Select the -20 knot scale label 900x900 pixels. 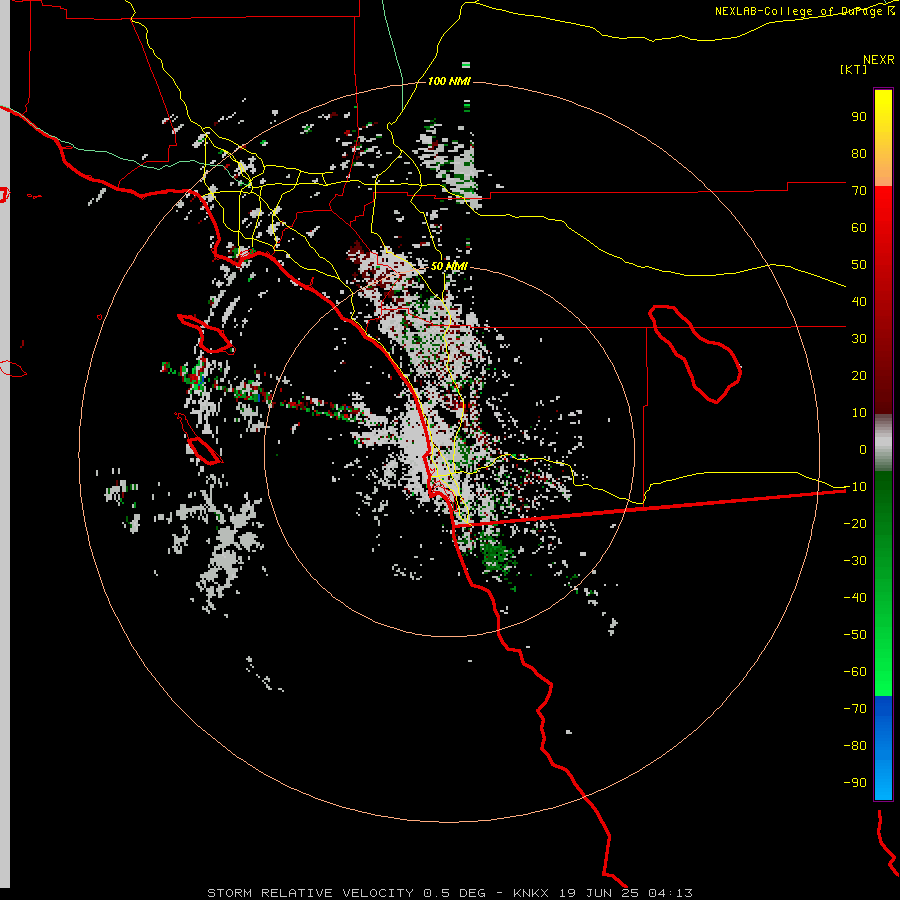(x=855, y=524)
